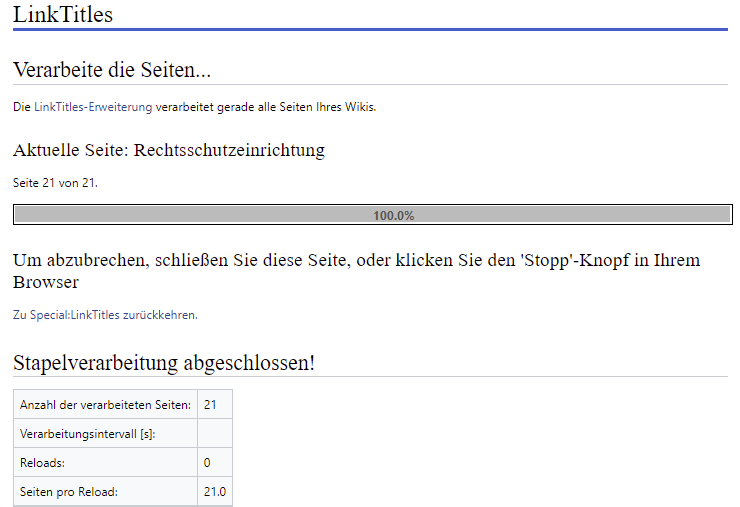740x507 pixels.
Task: Click 'Zu Special:LinkTitles zurückkehren' link
Action: coord(105,315)
